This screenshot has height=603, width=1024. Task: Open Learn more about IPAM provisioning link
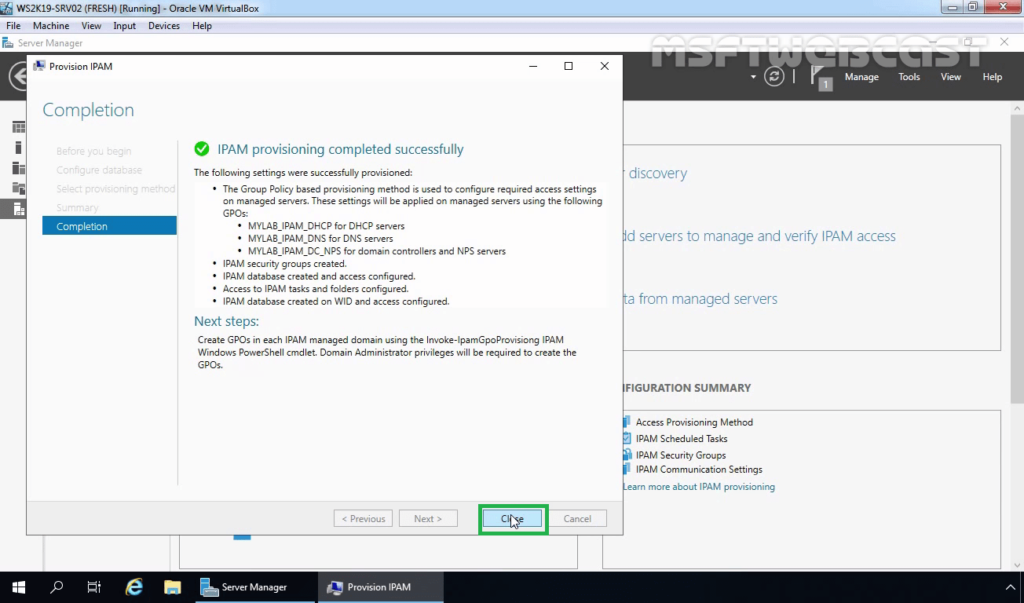pyautogui.click(x=699, y=487)
